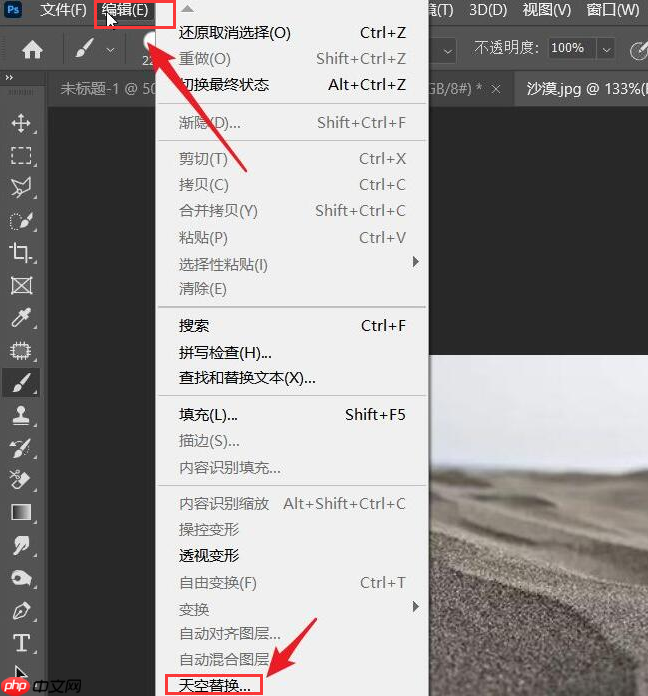Select the Gradient tool

click(x=21, y=512)
